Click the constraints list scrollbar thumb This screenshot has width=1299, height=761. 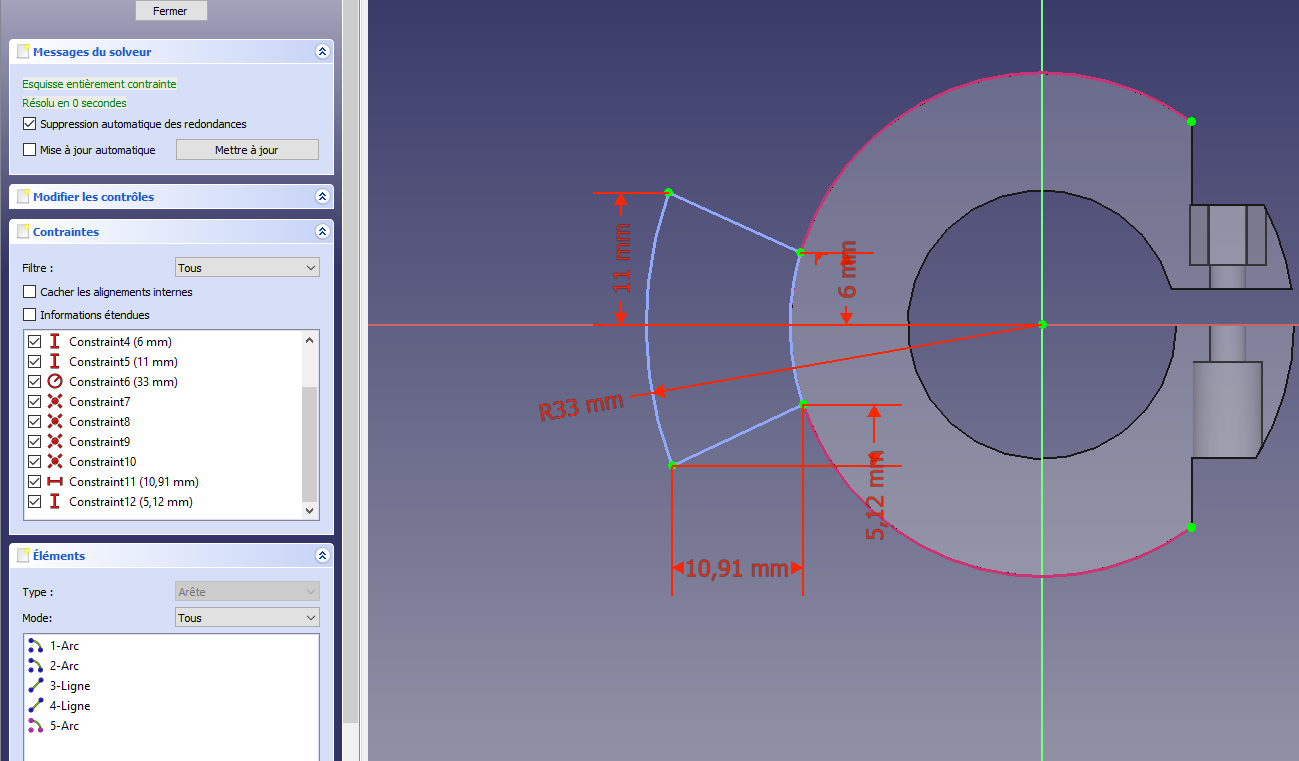[309, 444]
